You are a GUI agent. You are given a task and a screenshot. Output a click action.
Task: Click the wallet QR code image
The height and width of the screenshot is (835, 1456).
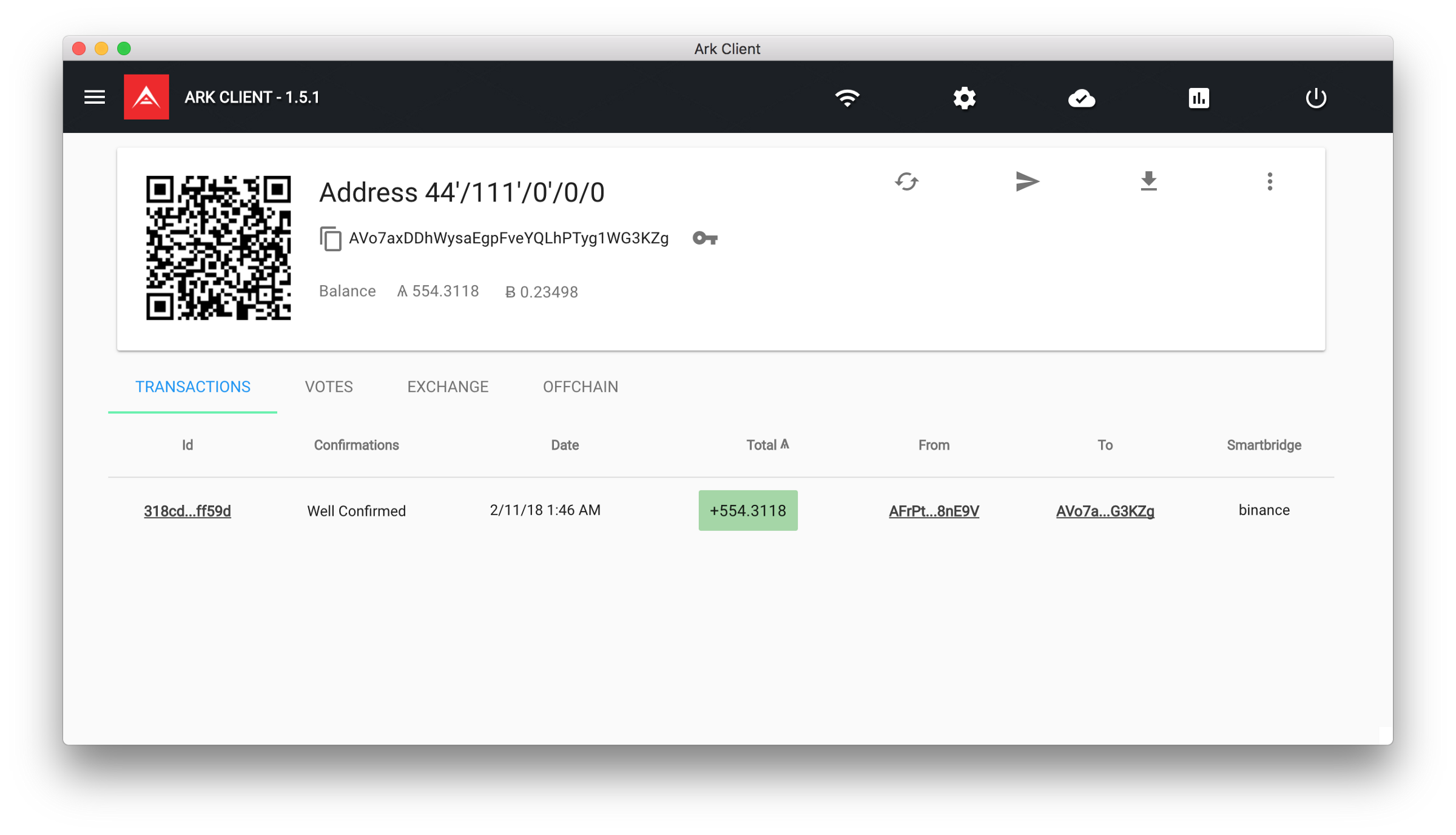(218, 248)
